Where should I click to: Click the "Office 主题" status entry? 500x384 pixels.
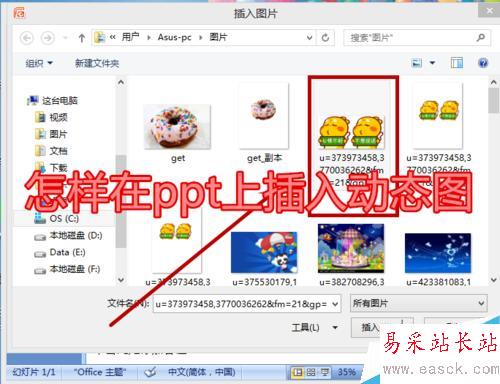pyautogui.click(x=100, y=372)
